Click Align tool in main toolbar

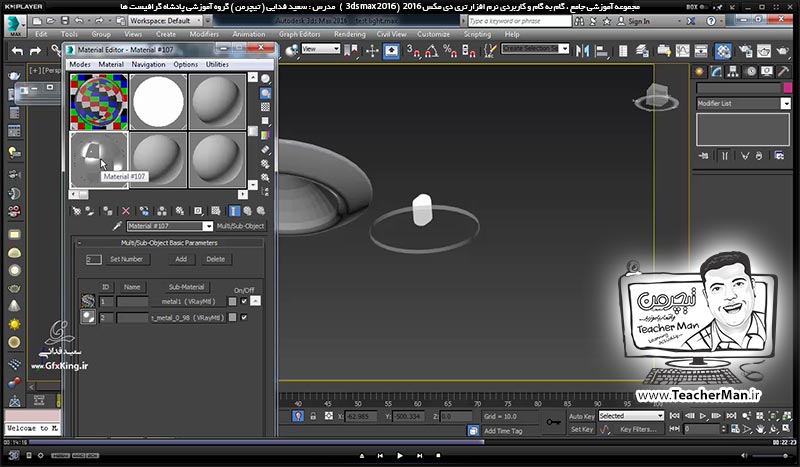coord(602,50)
